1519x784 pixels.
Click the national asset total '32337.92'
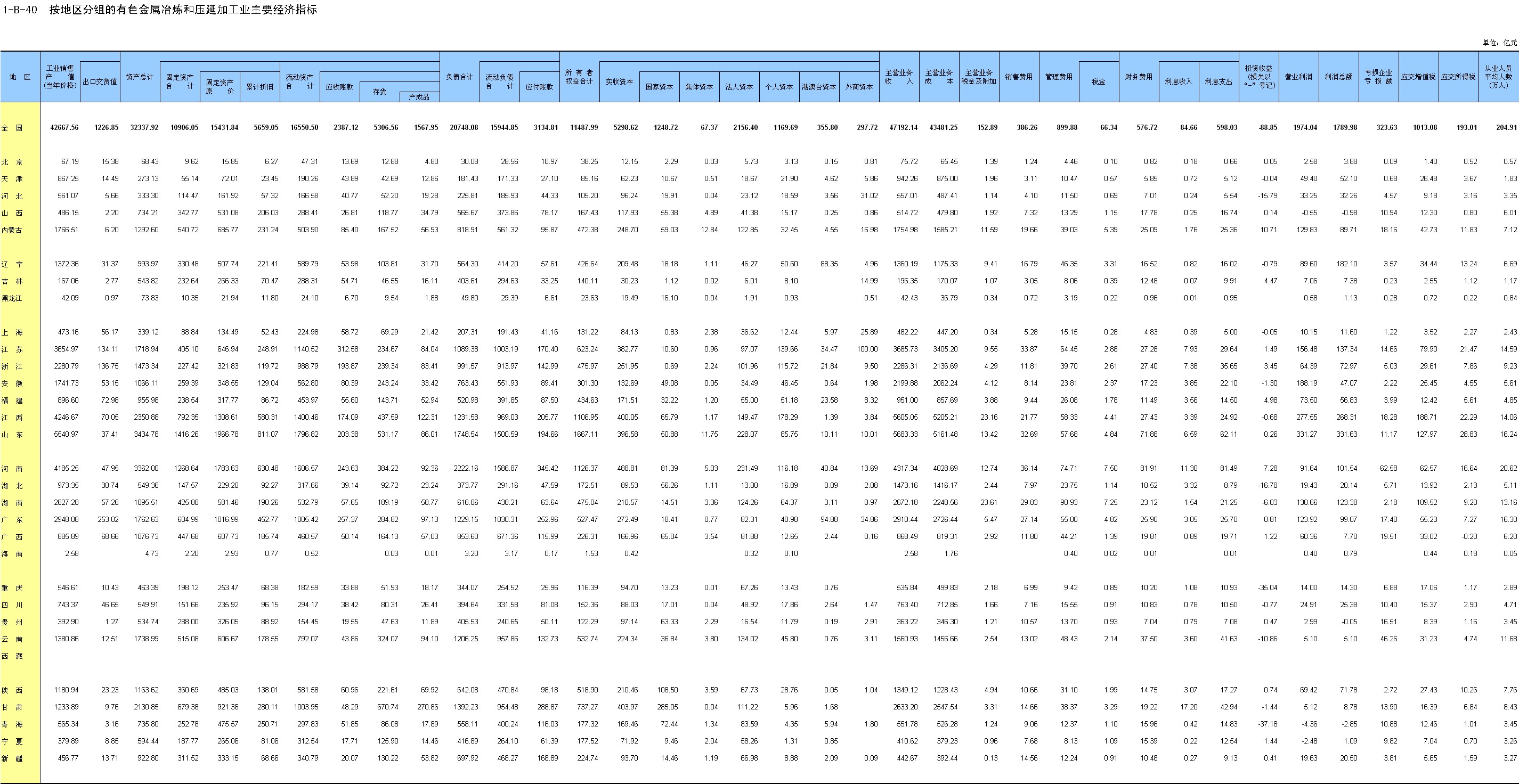[x=144, y=127]
